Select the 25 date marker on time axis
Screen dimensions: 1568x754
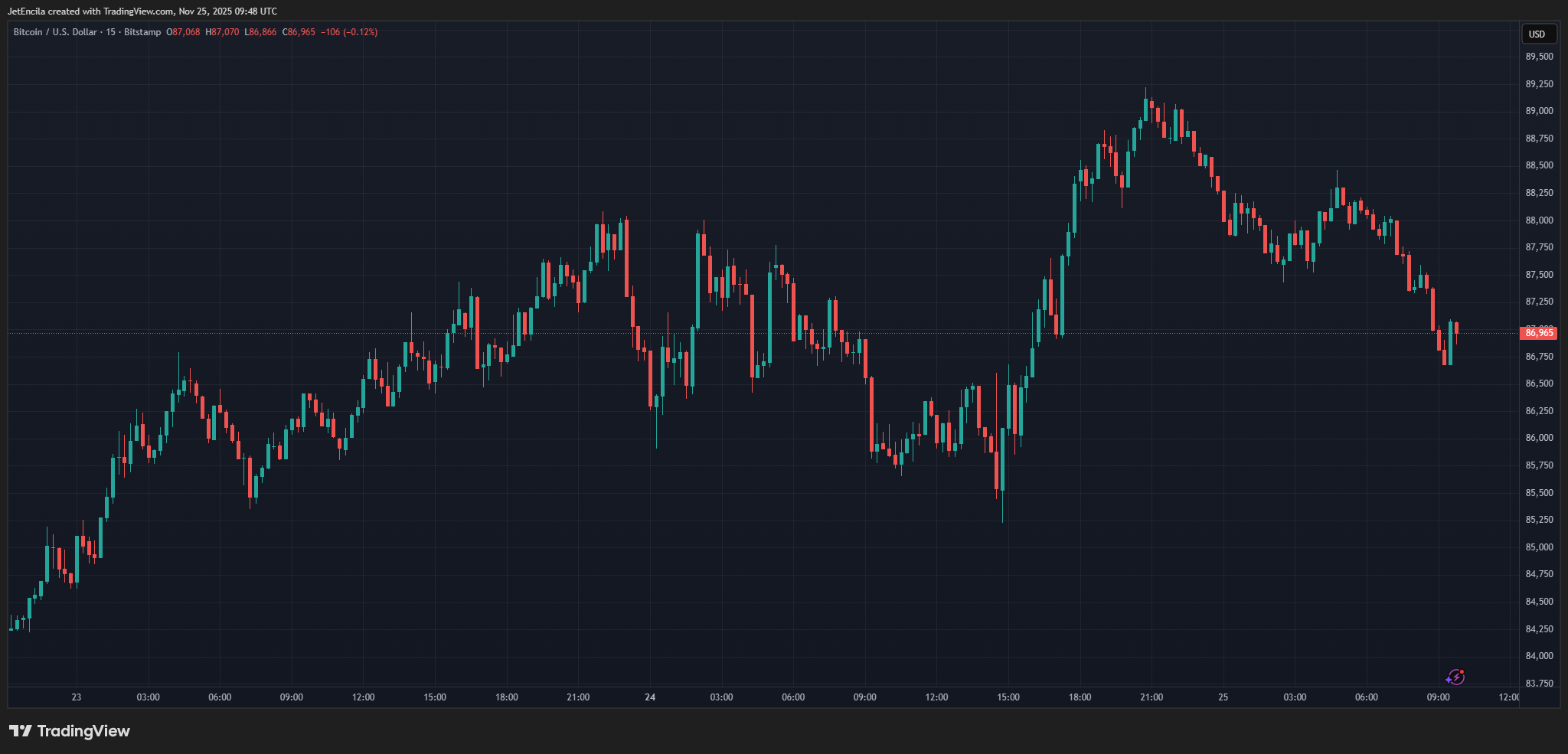pyautogui.click(x=1223, y=697)
